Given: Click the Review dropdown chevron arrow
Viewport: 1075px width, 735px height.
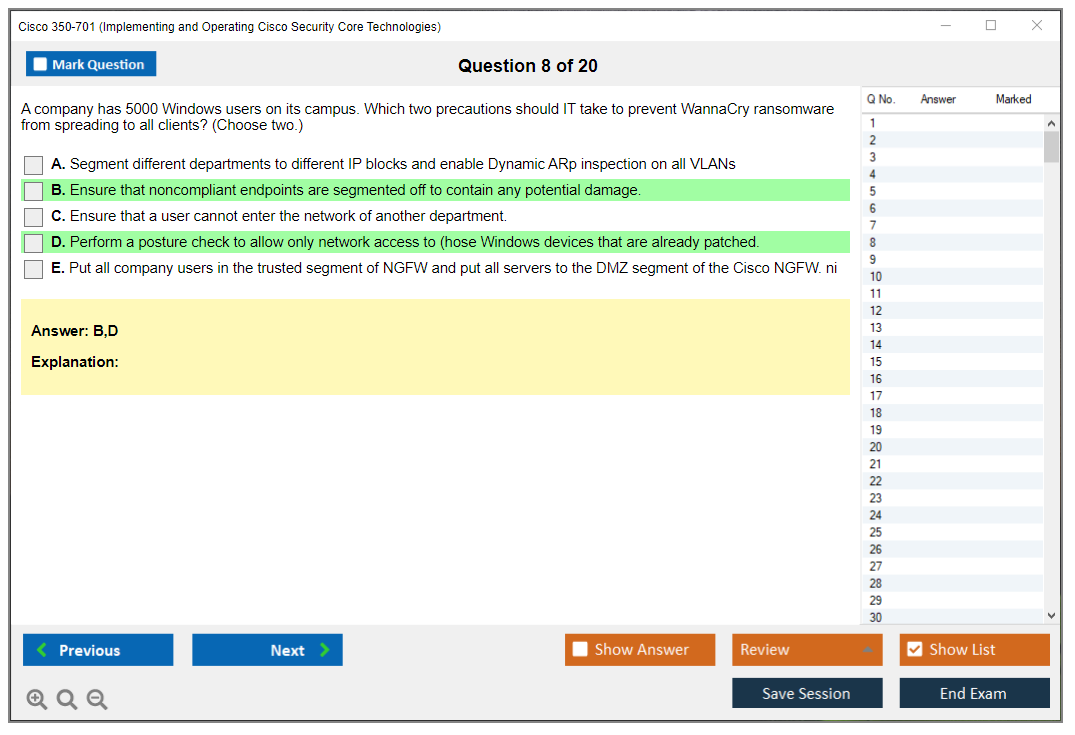Looking at the screenshot, I should tap(869, 649).
